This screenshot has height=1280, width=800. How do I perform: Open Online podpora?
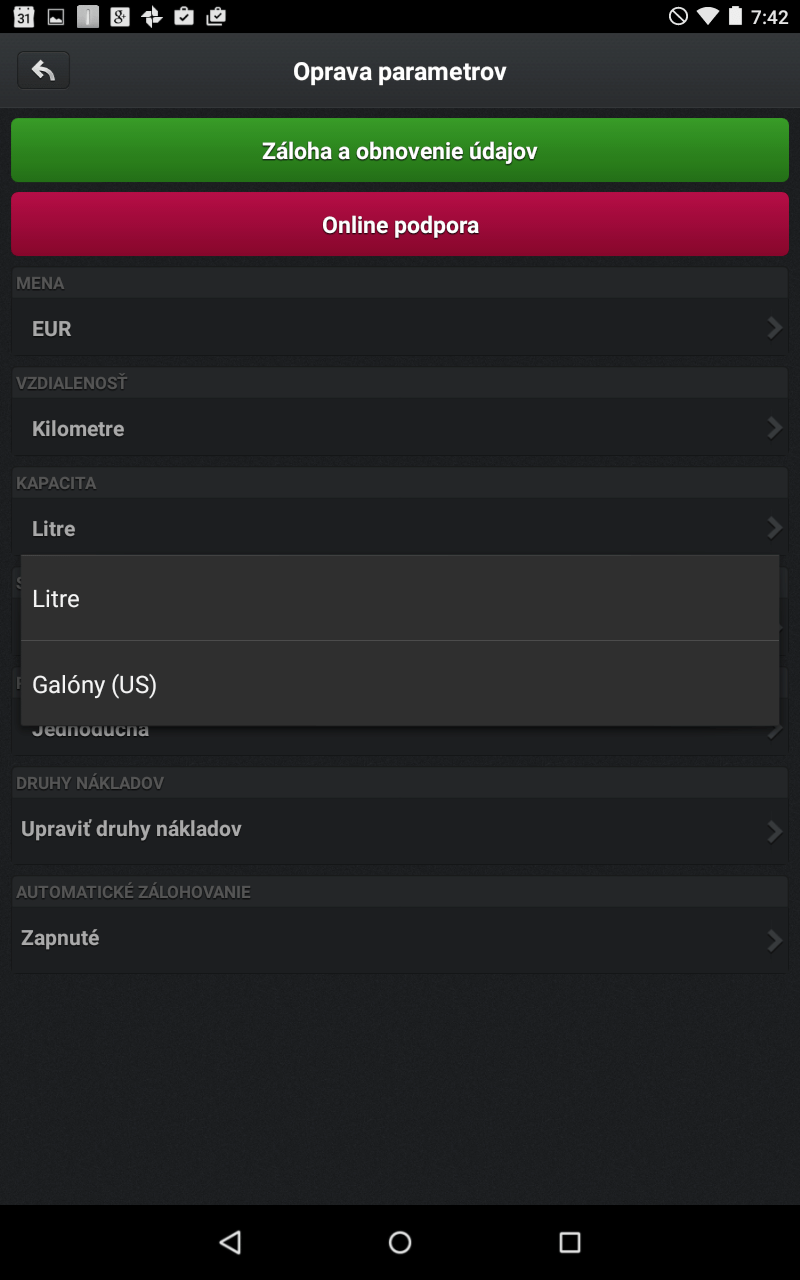coord(400,224)
